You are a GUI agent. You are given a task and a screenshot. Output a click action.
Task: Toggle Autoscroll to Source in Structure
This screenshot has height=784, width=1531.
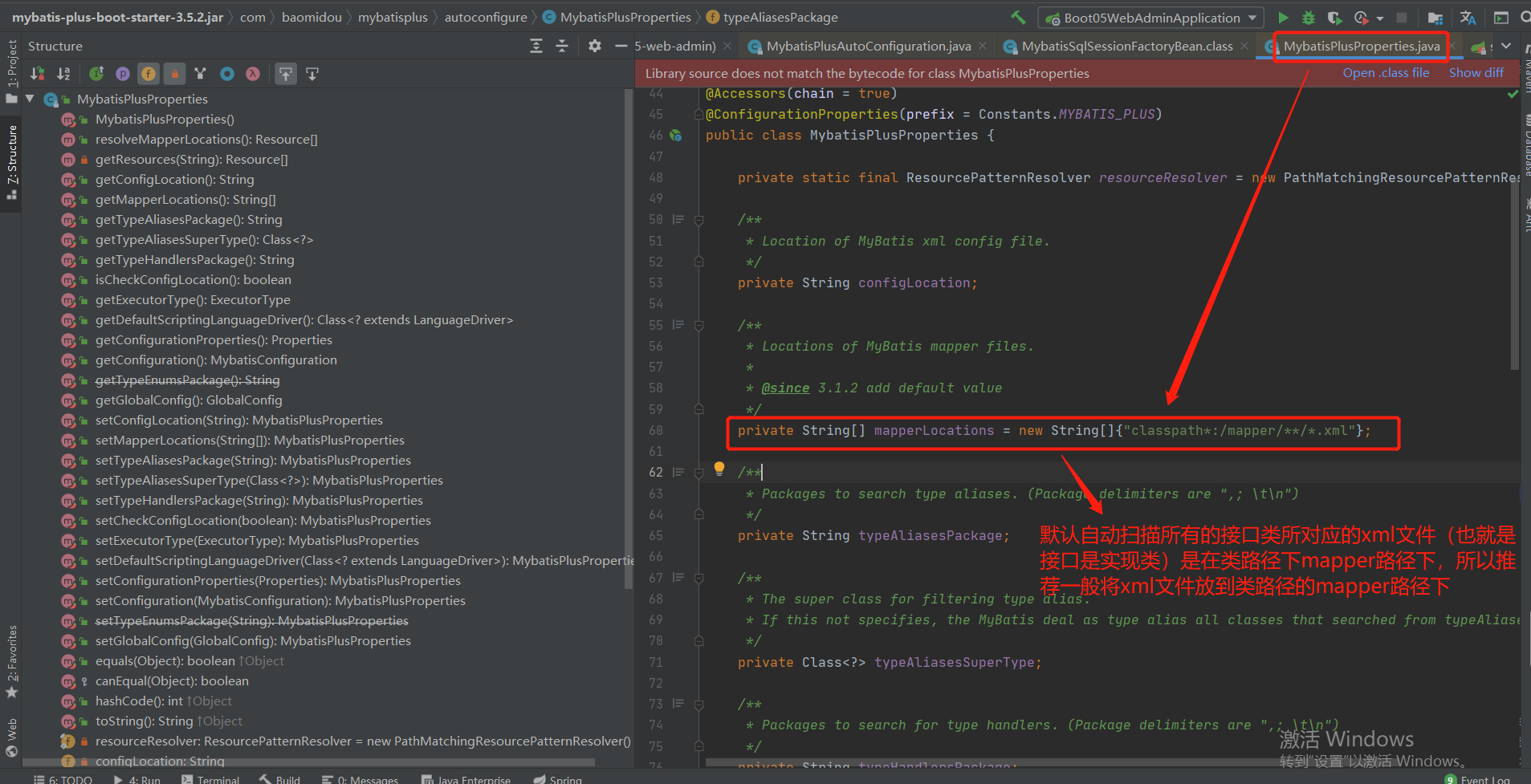286,74
